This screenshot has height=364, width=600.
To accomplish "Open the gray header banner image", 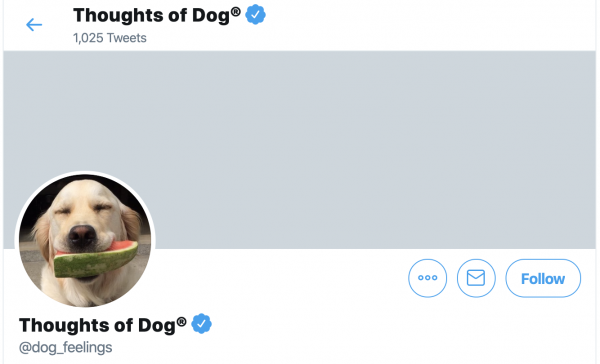I will [300, 150].
